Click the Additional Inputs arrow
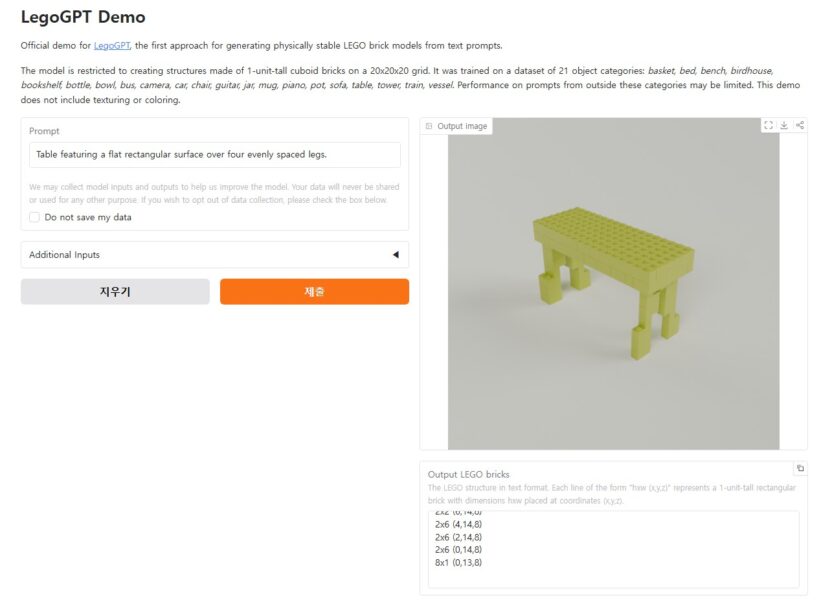832x613 pixels. 395,255
